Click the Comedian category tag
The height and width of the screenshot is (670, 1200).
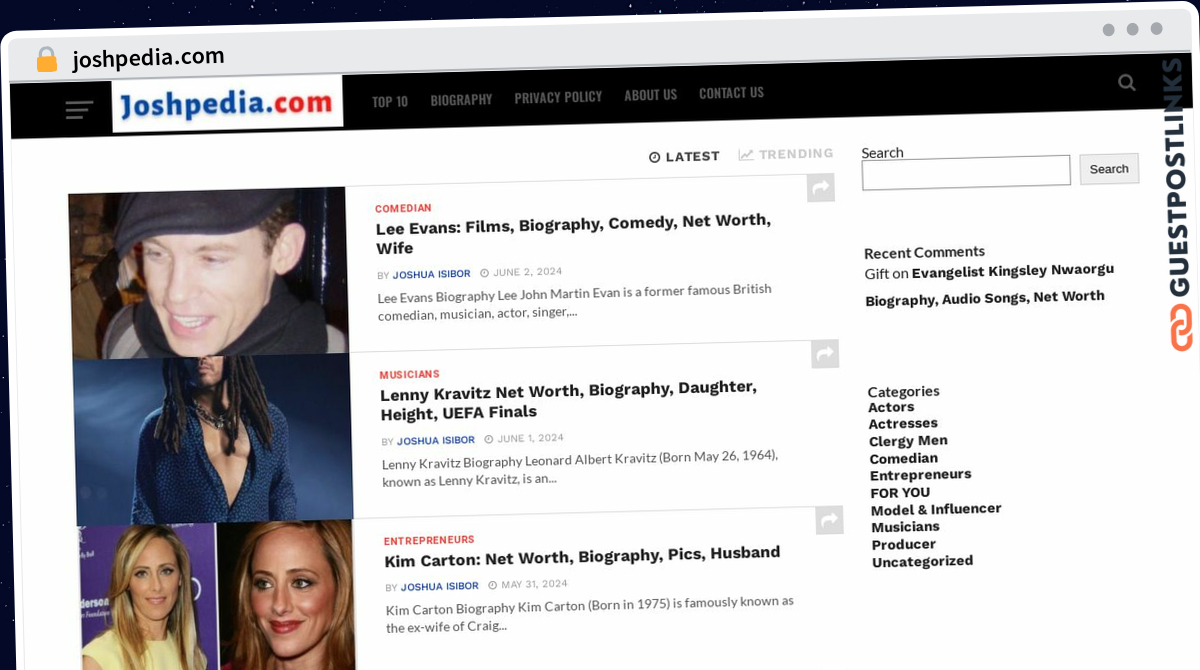click(403, 208)
